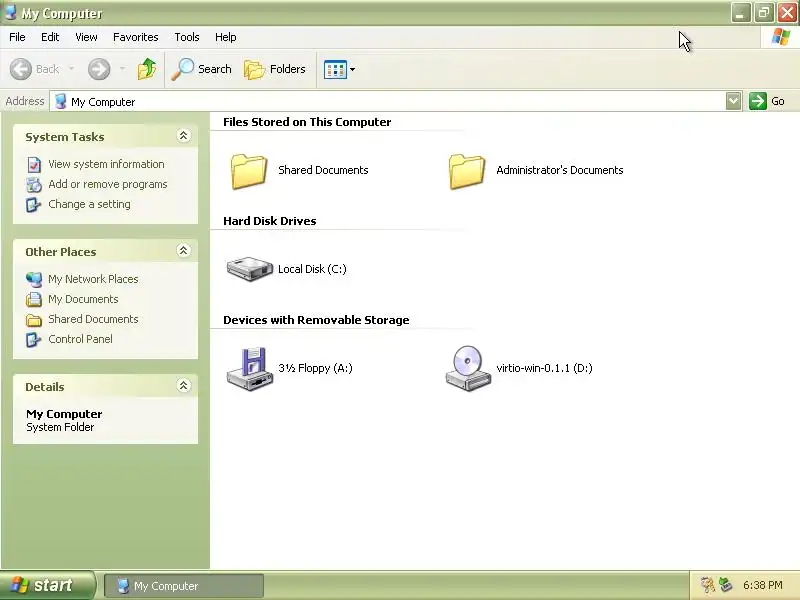Select the virtio-win CD drive icon
The height and width of the screenshot is (600, 800).
pyautogui.click(x=468, y=368)
